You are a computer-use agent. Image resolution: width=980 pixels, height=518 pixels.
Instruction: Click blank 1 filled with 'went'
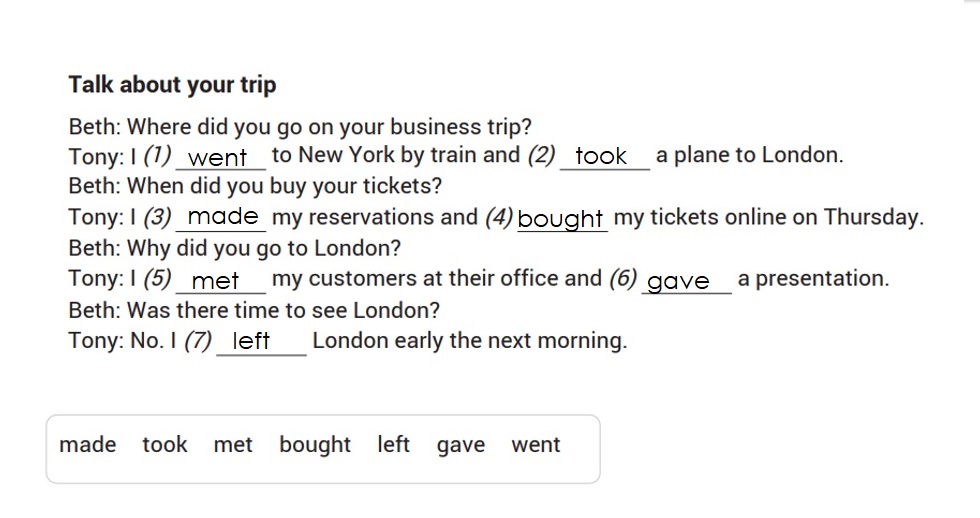coord(221,156)
